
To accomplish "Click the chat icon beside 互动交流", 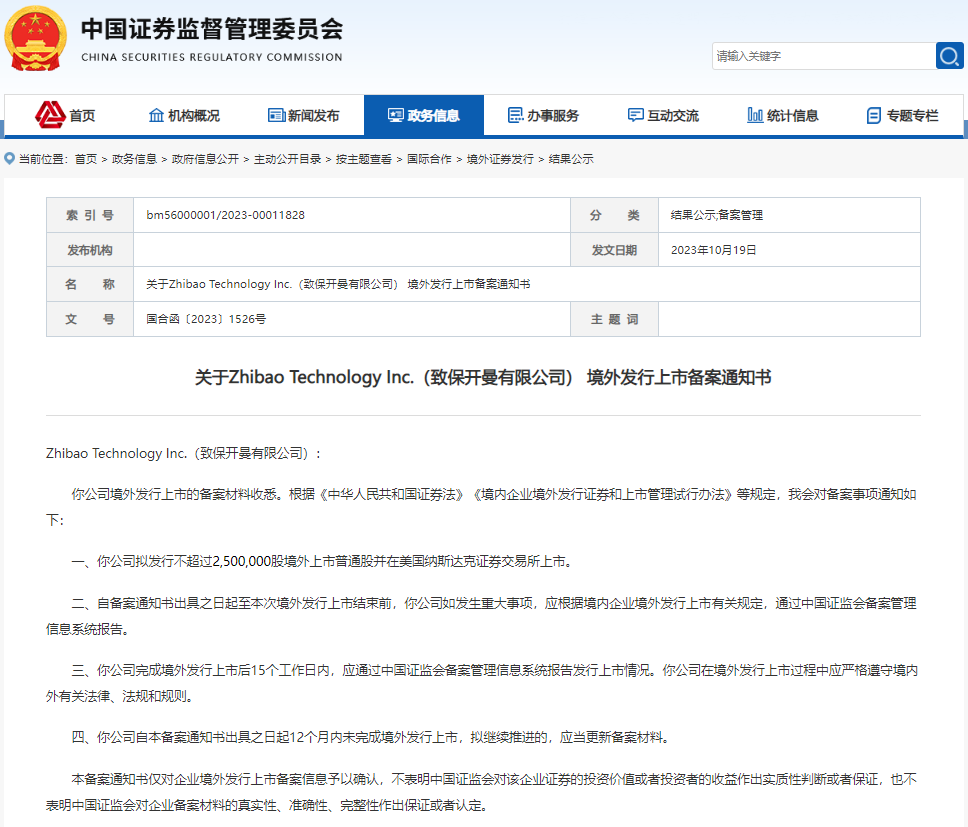I will [635, 115].
